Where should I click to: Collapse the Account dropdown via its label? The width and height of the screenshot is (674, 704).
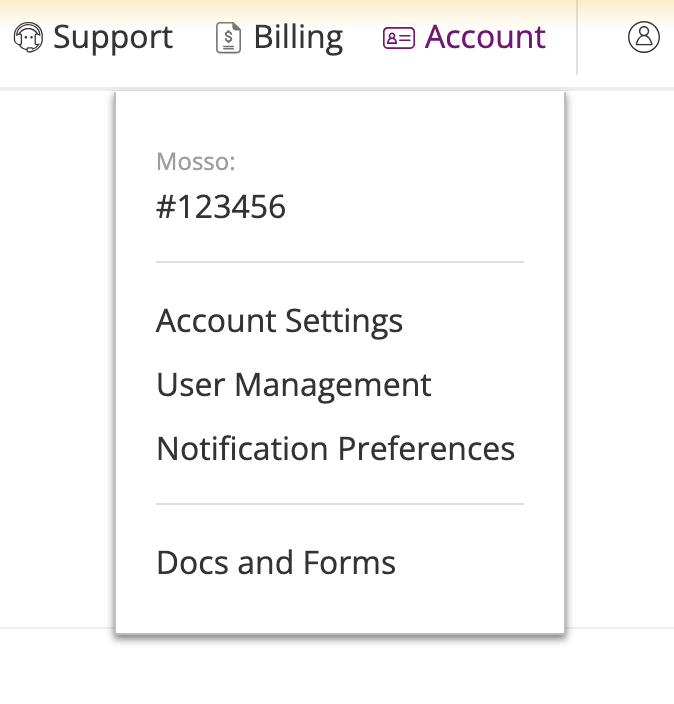point(485,37)
